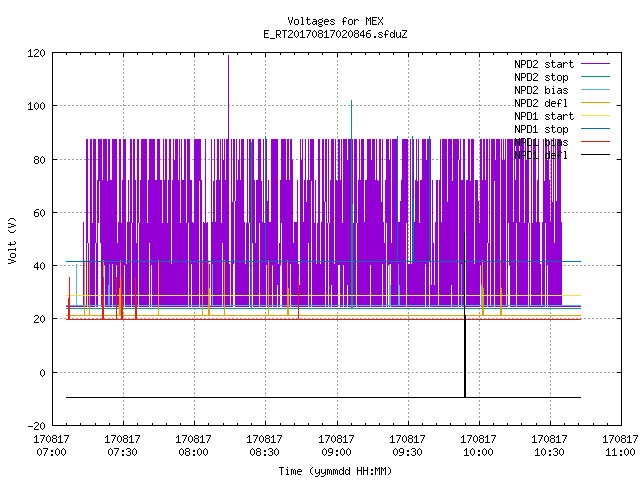Click the y-axis tick label 40
Image resolution: width=640 pixels, height=480 pixels.
click(40, 266)
